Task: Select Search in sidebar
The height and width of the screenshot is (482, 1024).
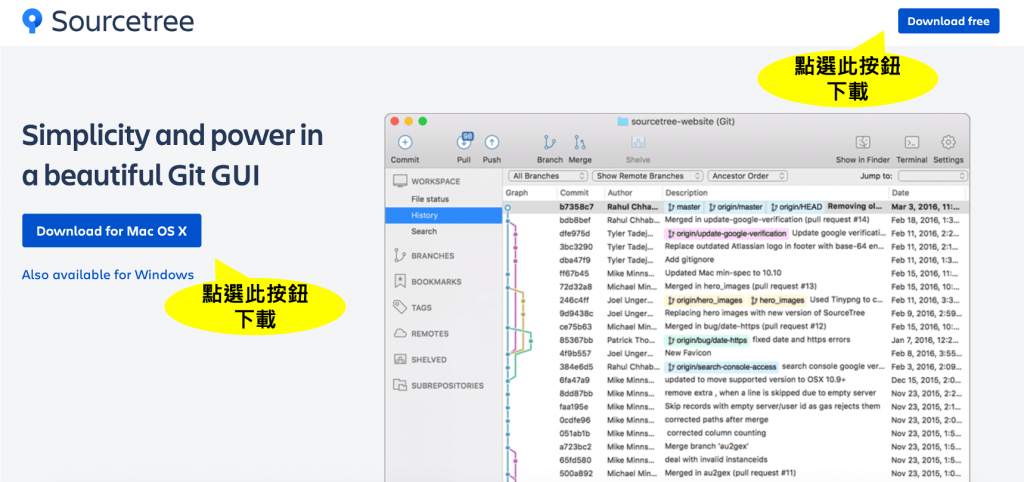Action: [x=424, y=232]
